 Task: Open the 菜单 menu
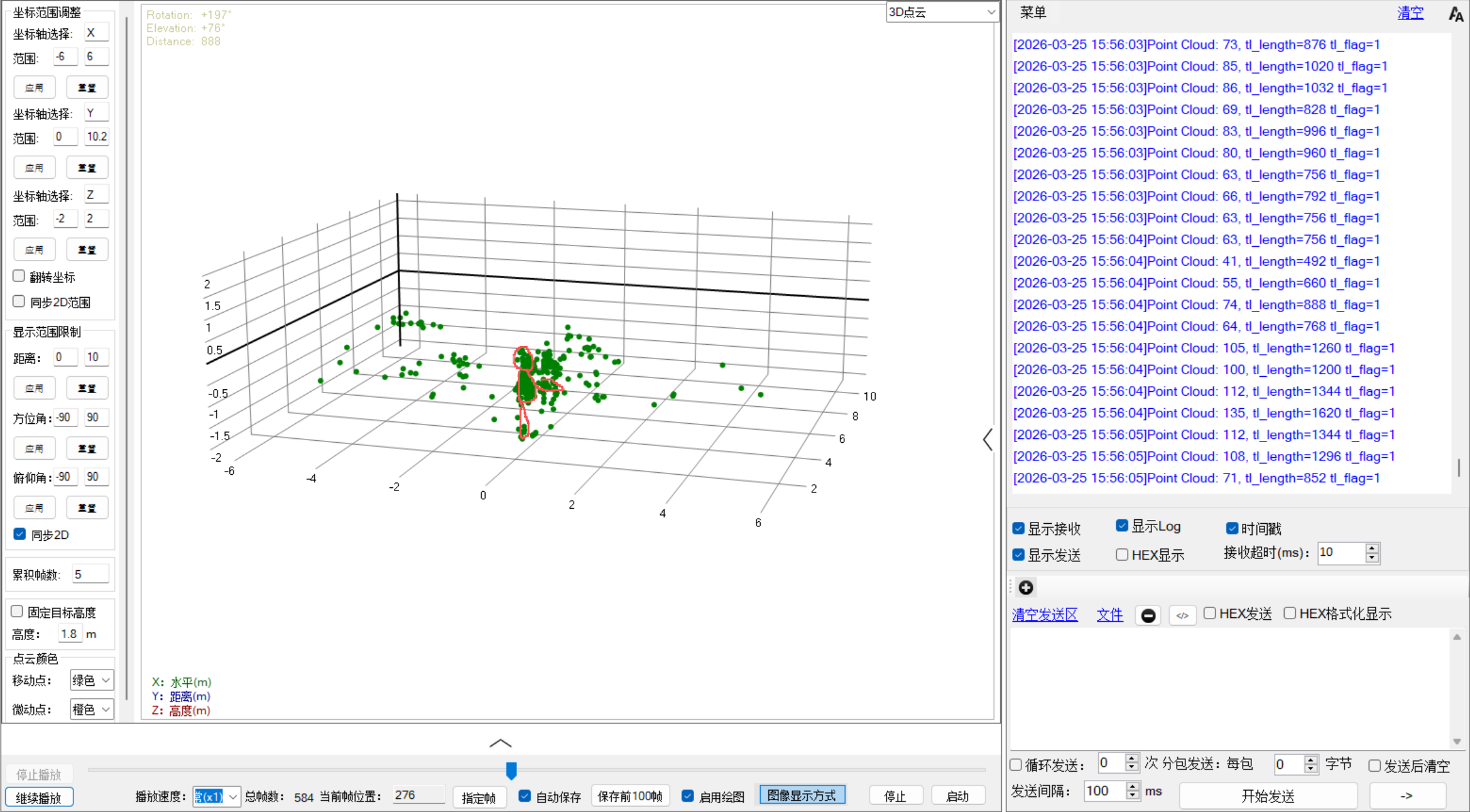[1033, 13]
